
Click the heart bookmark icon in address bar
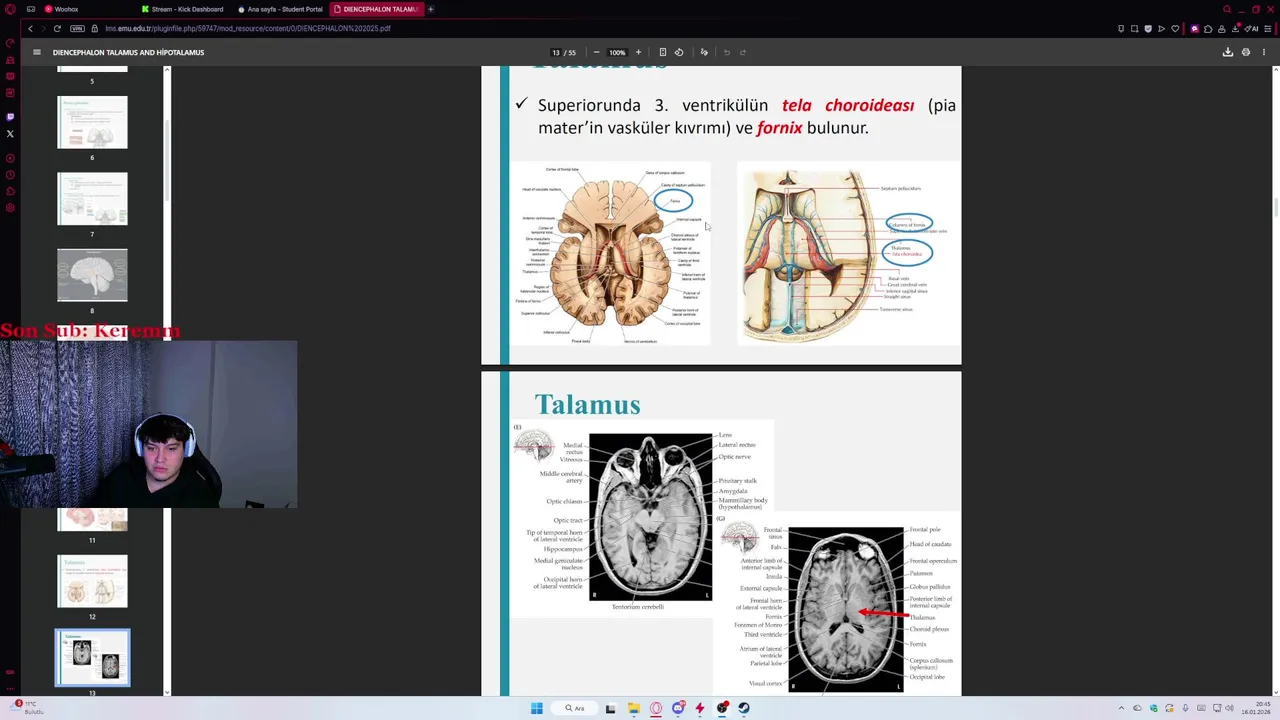(1175, 29)
